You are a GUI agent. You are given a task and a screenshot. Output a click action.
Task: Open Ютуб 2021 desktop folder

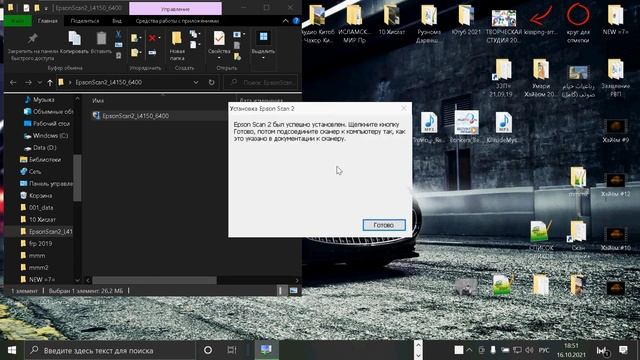coord(466,20)
